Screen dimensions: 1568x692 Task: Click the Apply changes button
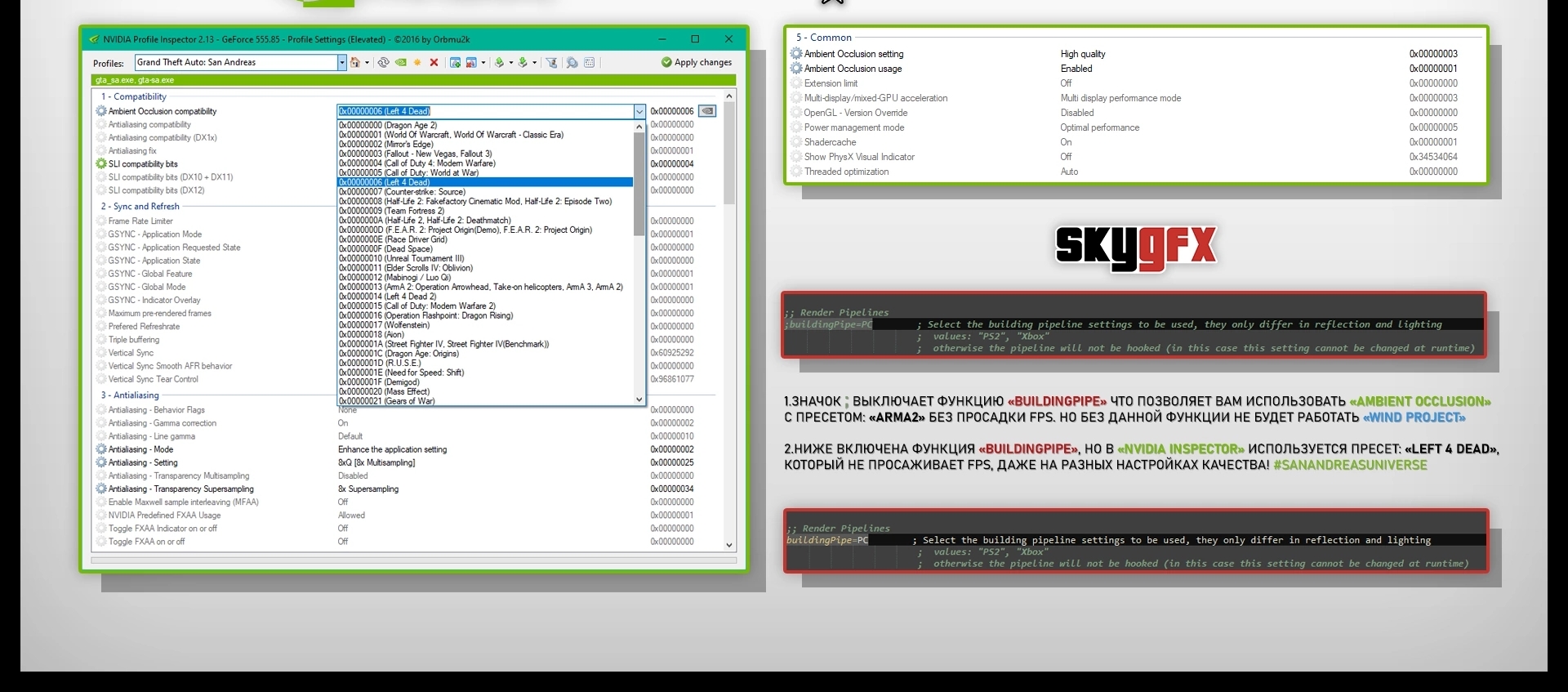pyautogui.click(x=696, y=62)
